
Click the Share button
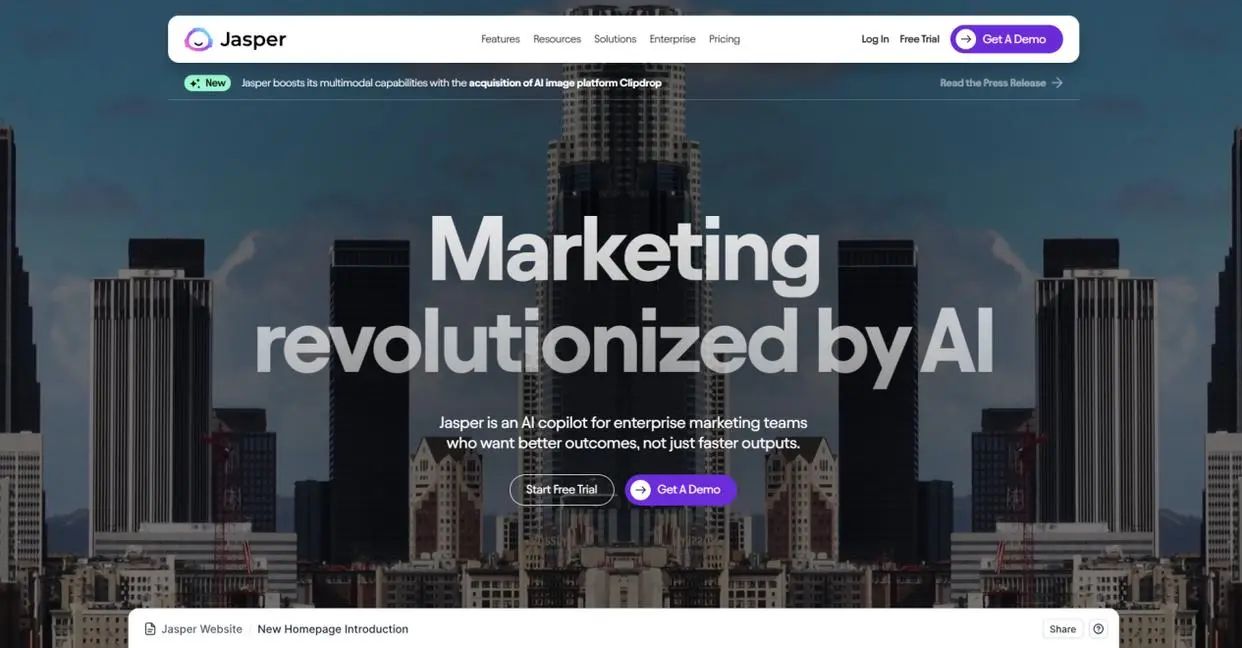[1063, 629]
